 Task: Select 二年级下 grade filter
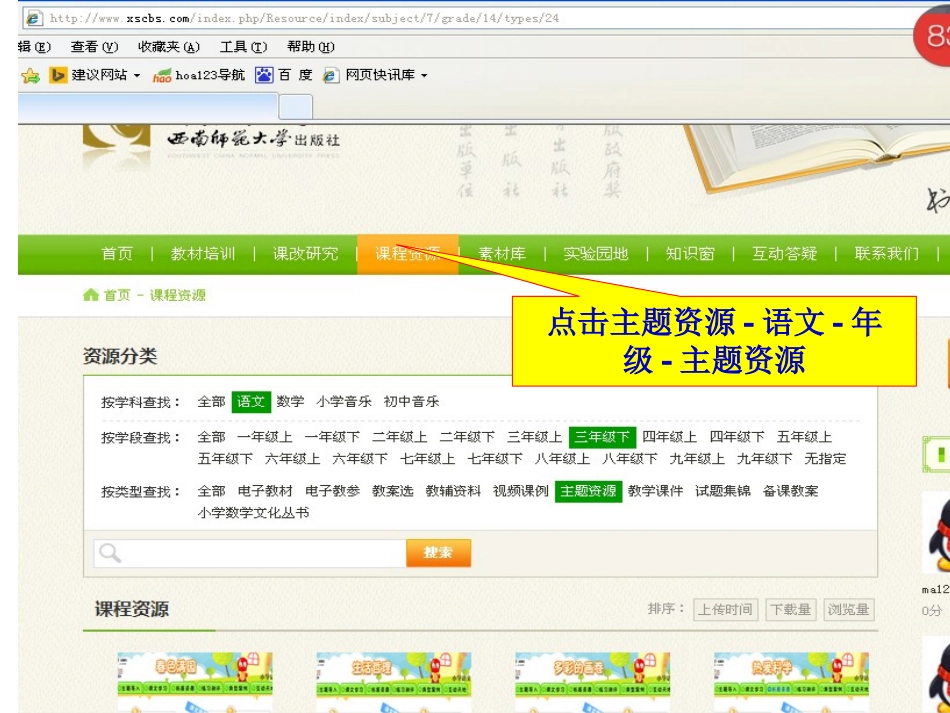click(467, 437)
